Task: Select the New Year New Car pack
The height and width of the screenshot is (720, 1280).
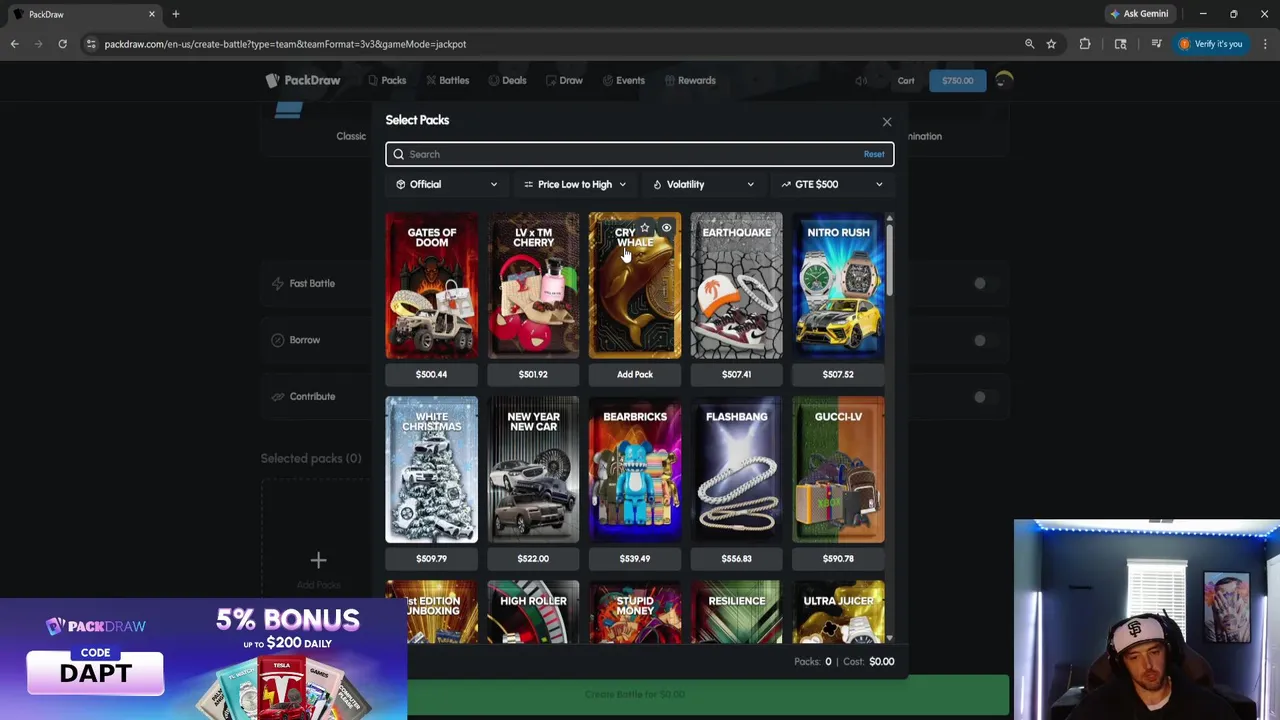Action: (x=533, y=470)
